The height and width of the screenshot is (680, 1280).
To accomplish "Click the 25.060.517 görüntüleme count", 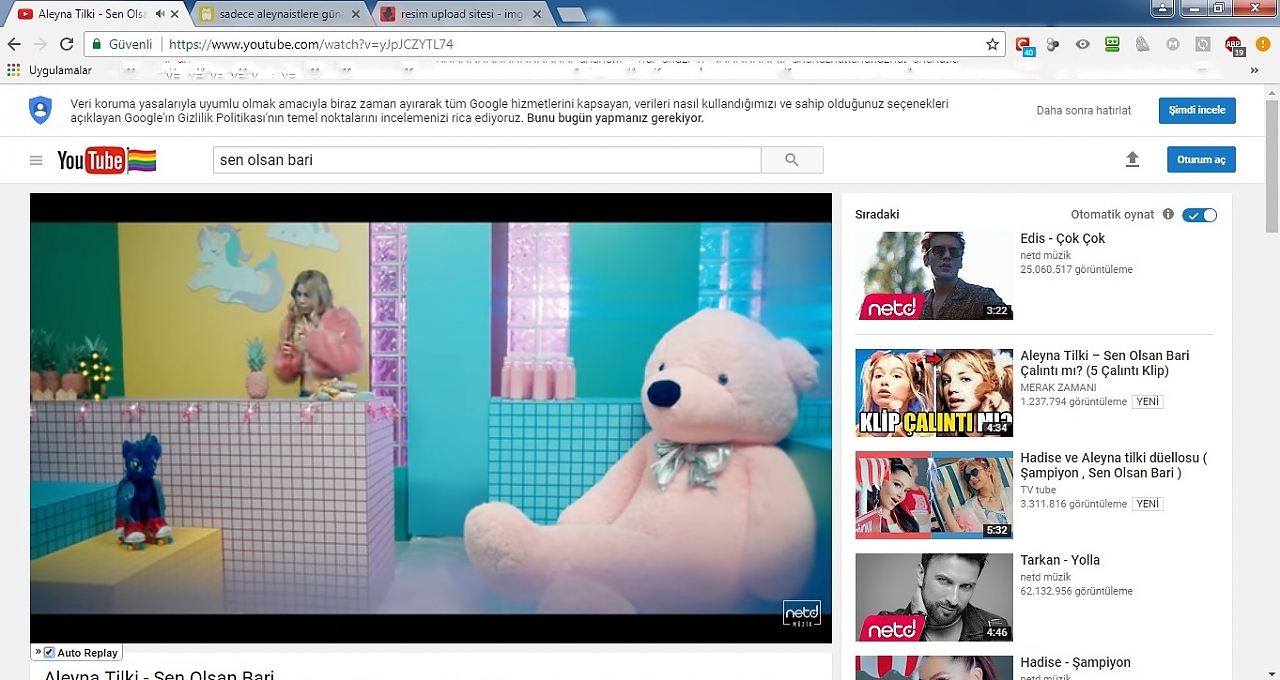I will (1076, 269).
